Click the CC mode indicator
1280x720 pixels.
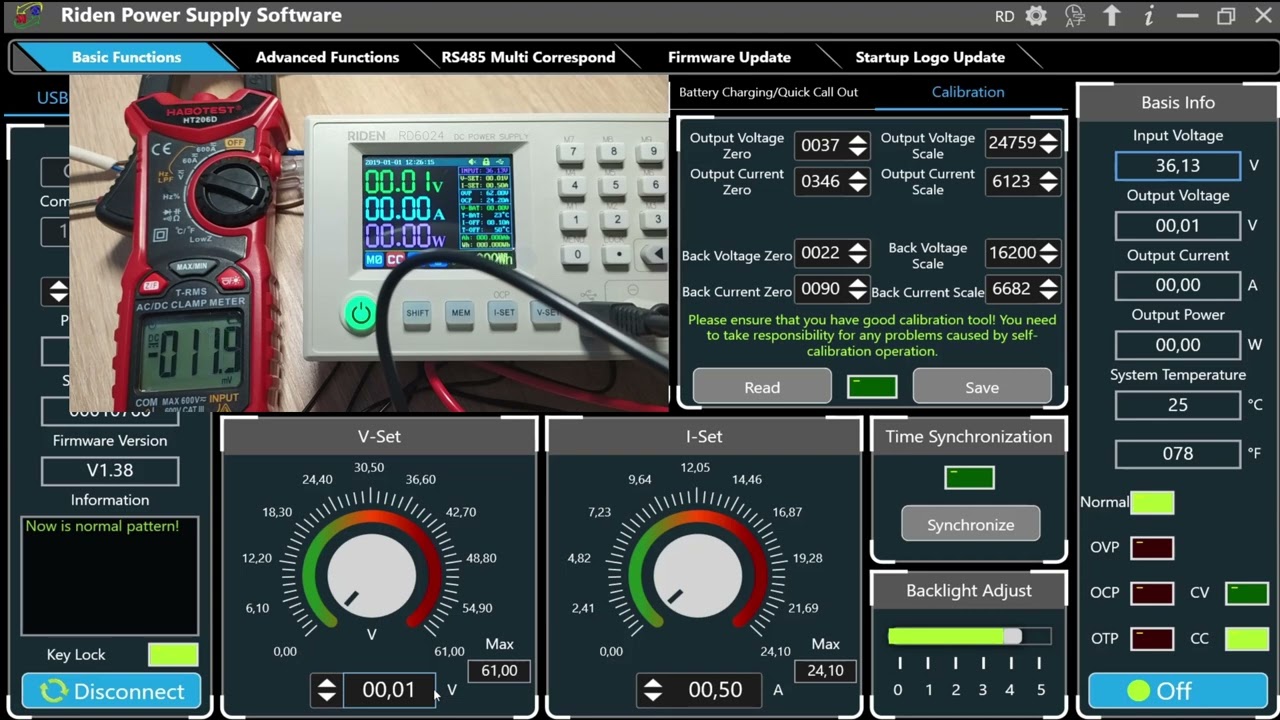(x=1247, y=638)
